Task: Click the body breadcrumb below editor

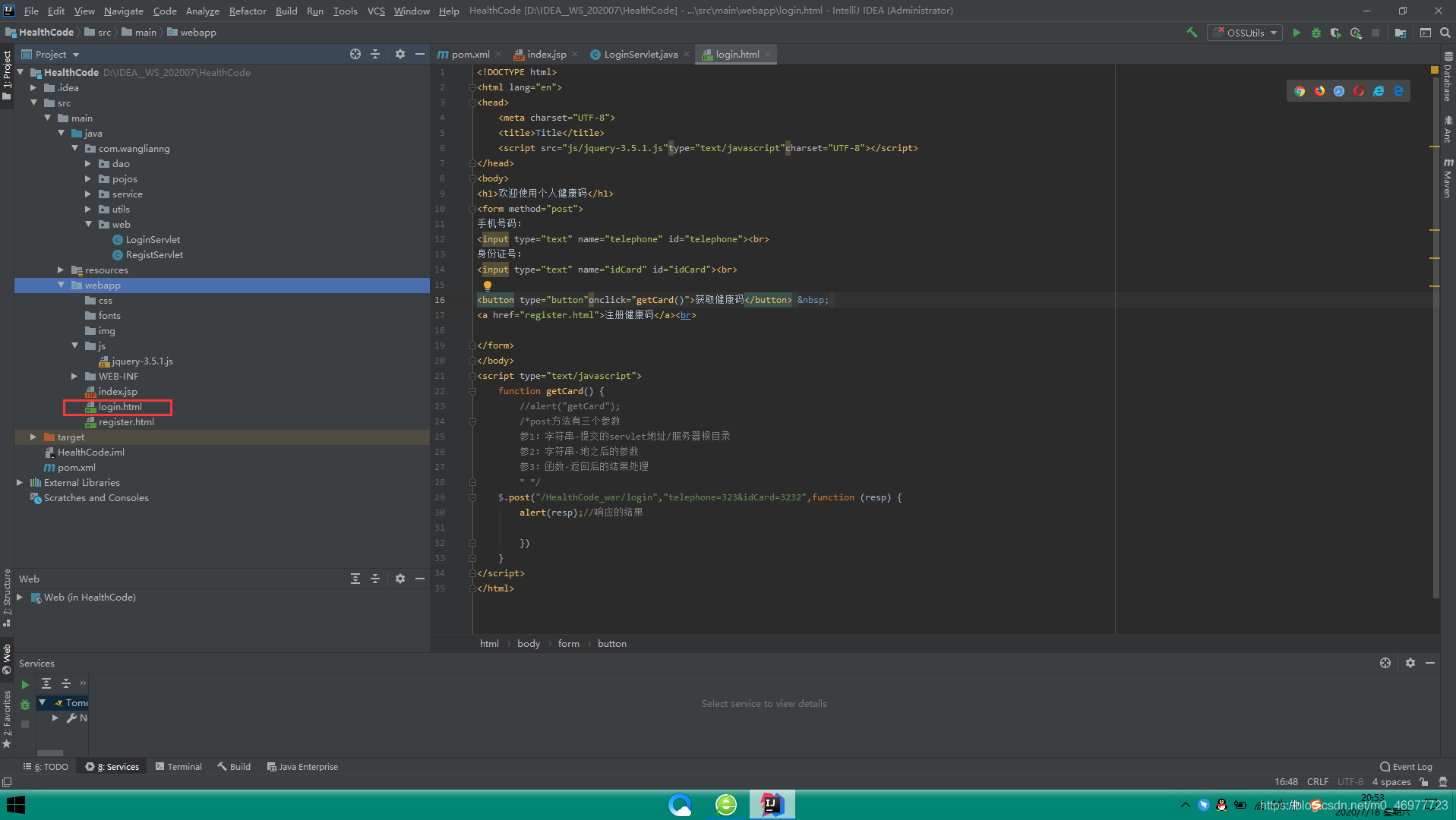Action: [x=529, y=643]
